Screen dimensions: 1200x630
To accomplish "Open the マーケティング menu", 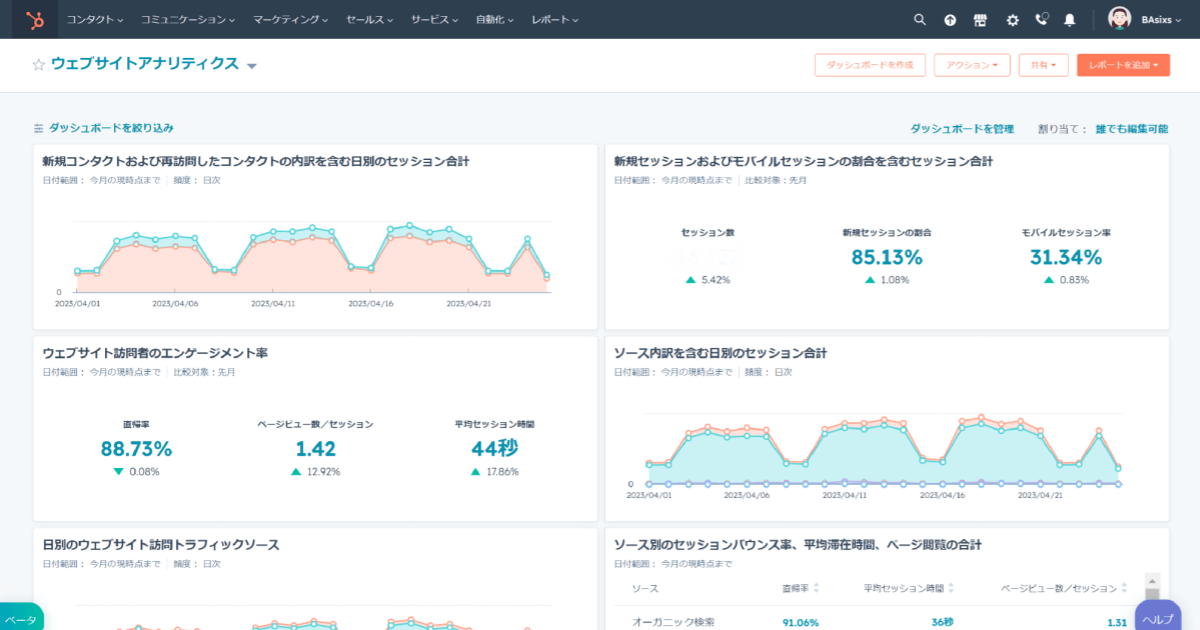I will [291, 19].
